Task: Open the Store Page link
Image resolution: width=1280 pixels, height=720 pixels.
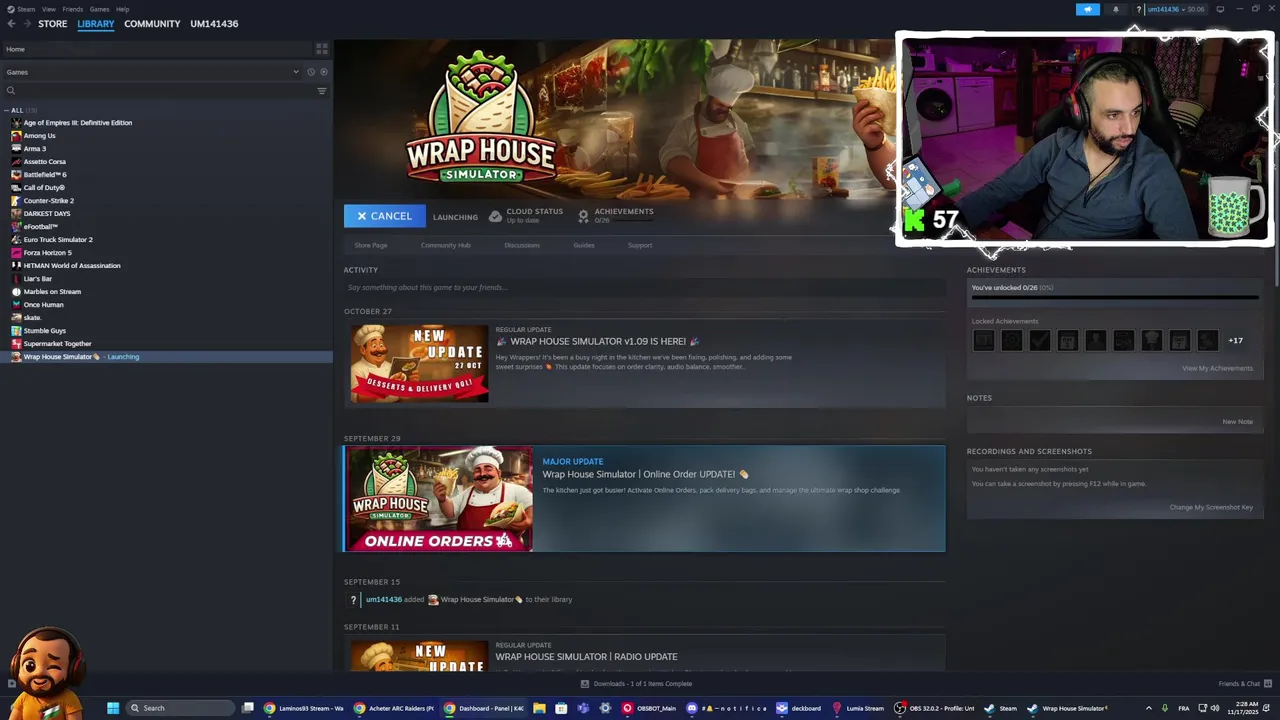Action: tap(370, 245)
